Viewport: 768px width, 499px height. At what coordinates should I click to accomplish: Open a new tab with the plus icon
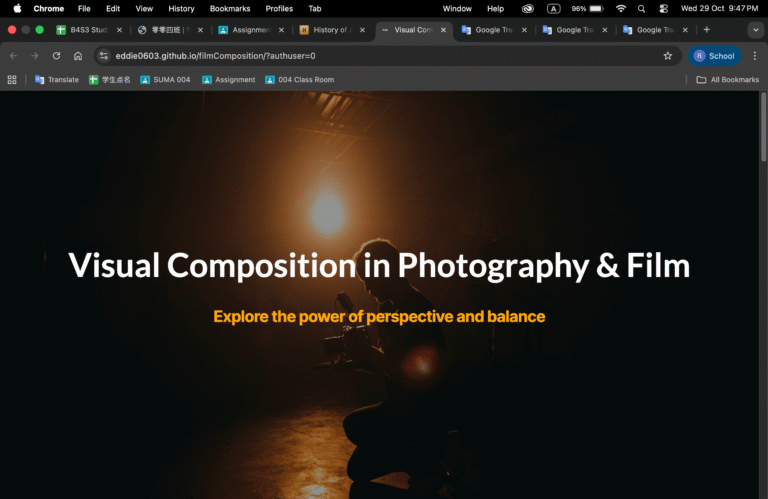tap(707, 30)
